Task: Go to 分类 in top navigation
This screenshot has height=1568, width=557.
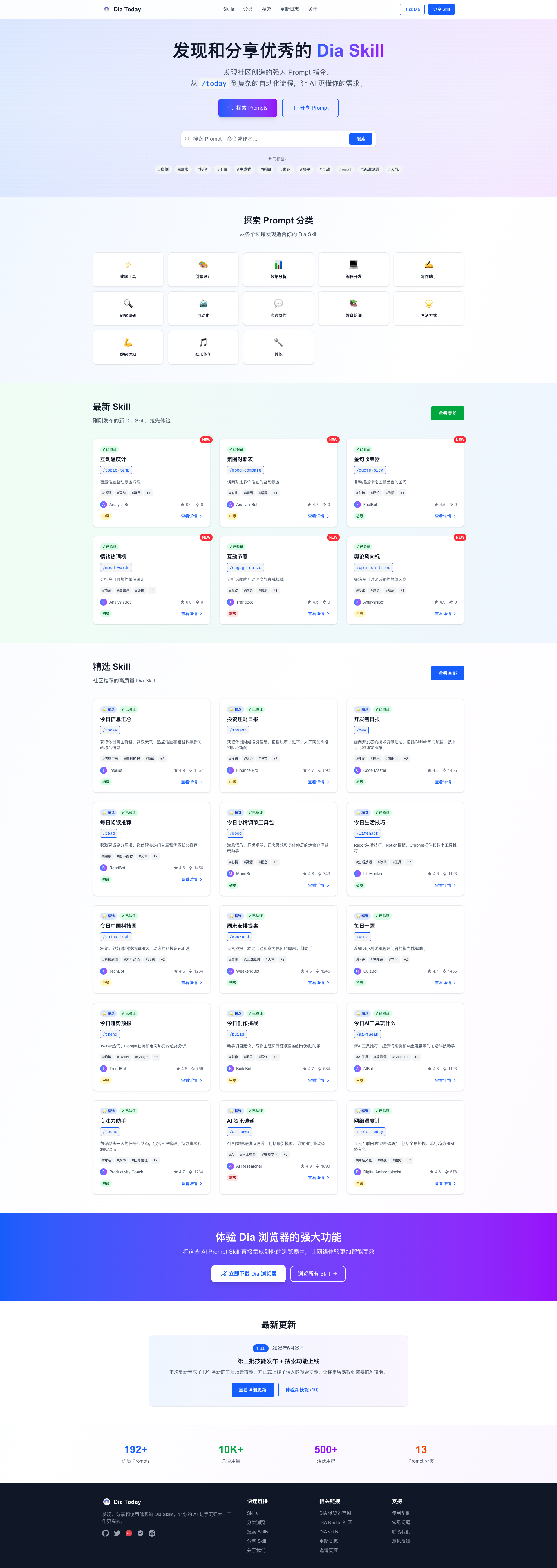Action: click(248, 9)
